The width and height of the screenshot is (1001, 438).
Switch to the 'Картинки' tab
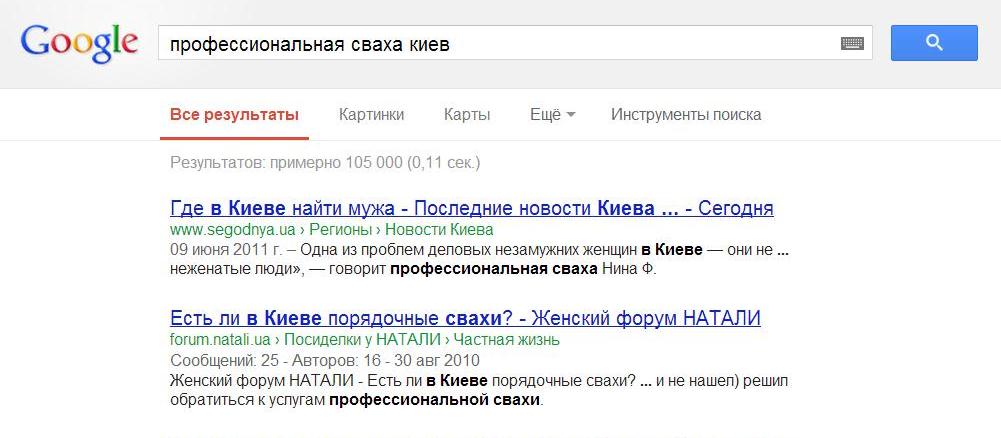371,115
